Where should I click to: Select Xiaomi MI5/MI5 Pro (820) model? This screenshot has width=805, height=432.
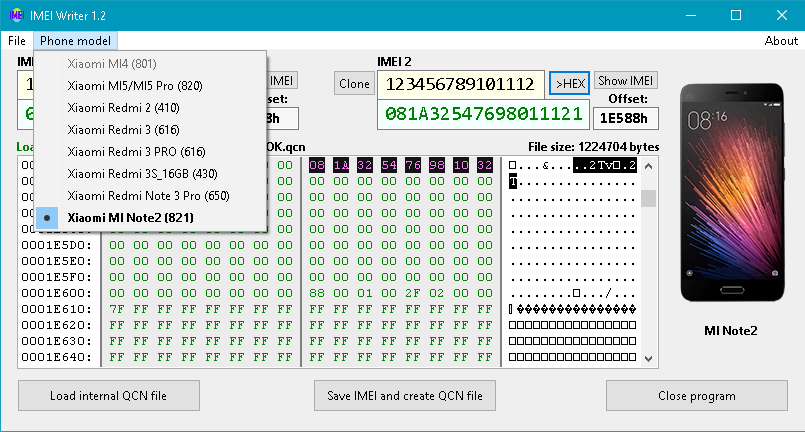coord(135,85)
